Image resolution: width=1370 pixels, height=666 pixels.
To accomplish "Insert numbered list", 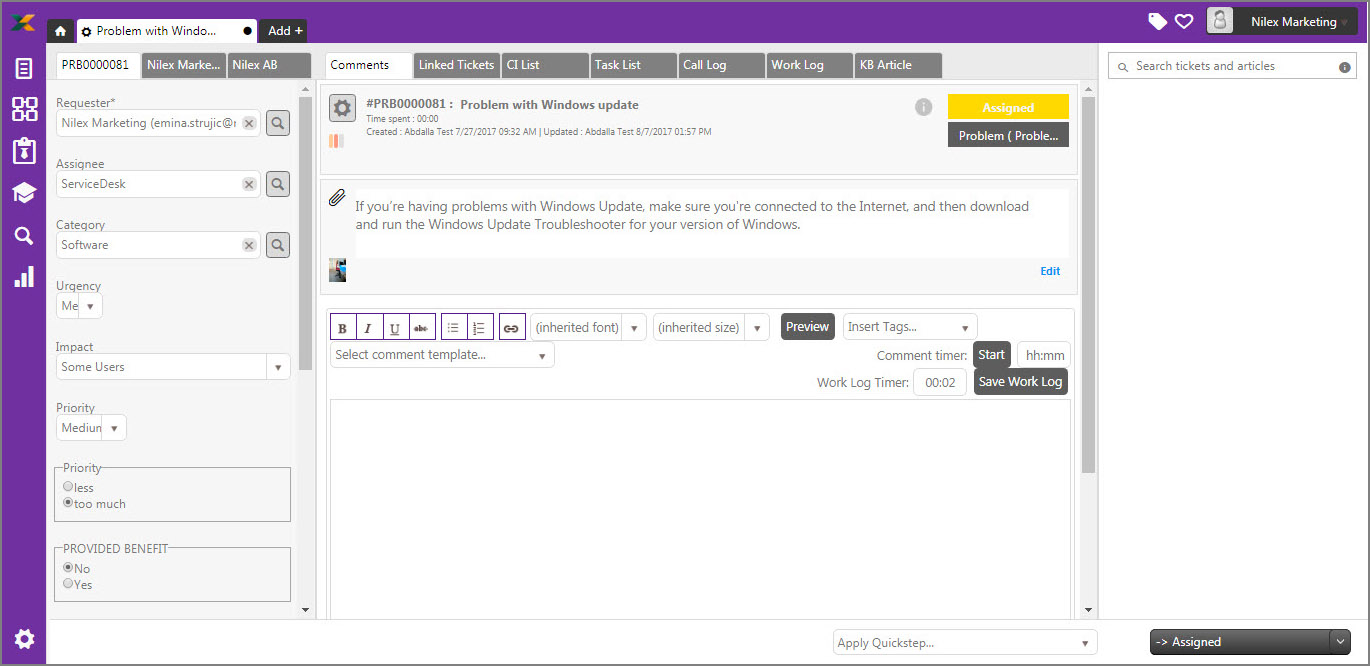I will [480, 328].
